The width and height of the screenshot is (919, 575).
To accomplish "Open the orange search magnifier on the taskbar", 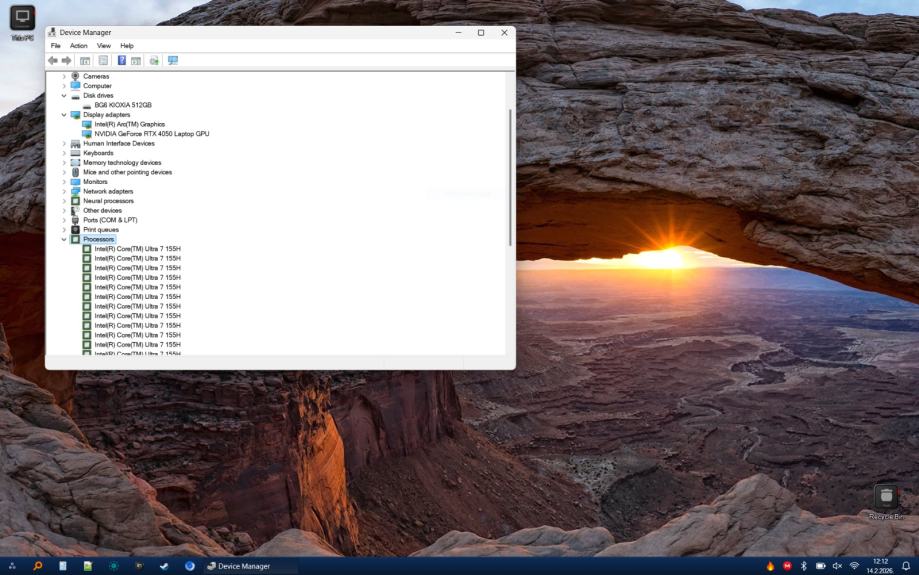I will pos(38,566).
